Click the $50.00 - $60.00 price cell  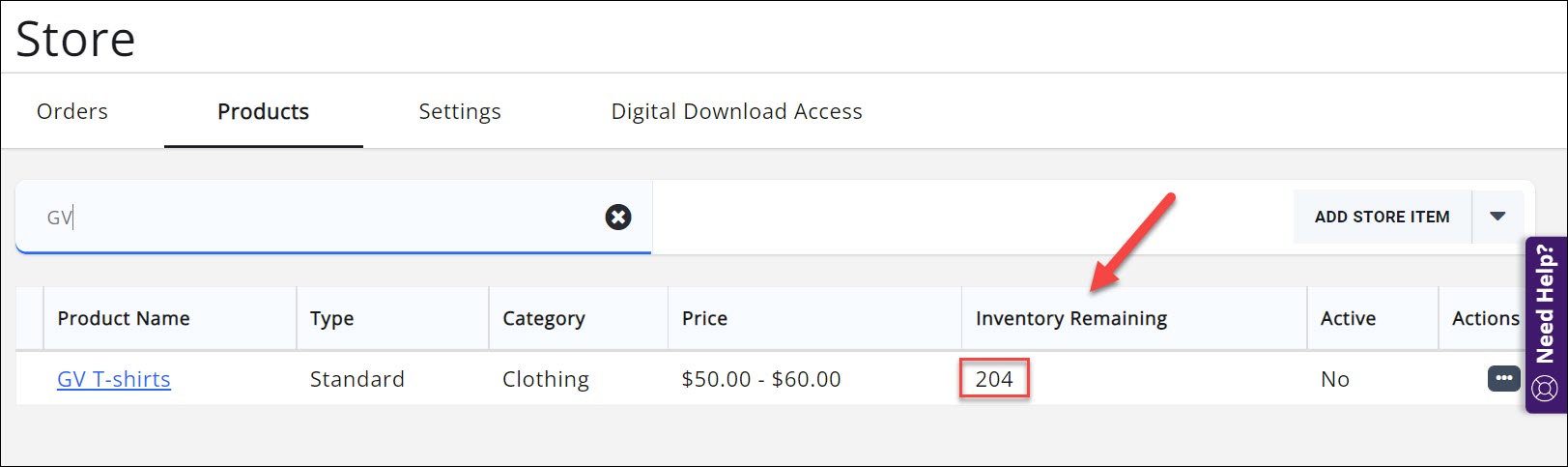point(761,379)
